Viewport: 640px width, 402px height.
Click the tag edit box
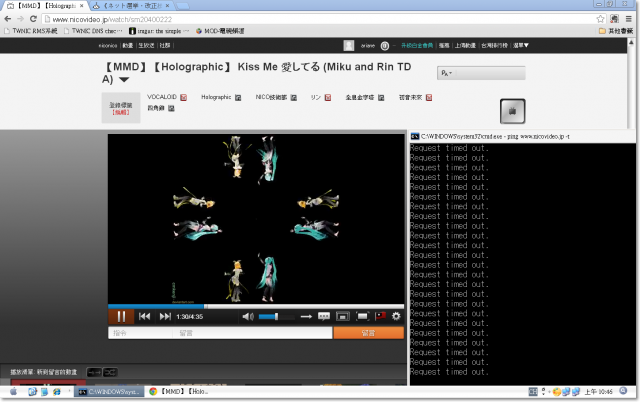(121, 108)
